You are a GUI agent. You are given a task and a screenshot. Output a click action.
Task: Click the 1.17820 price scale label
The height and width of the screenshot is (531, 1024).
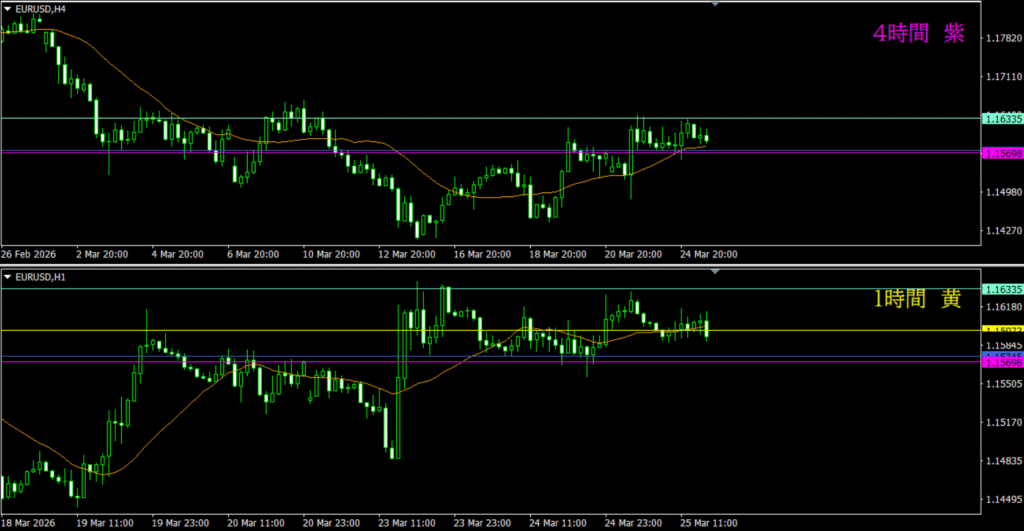(x=1002, y=38)
